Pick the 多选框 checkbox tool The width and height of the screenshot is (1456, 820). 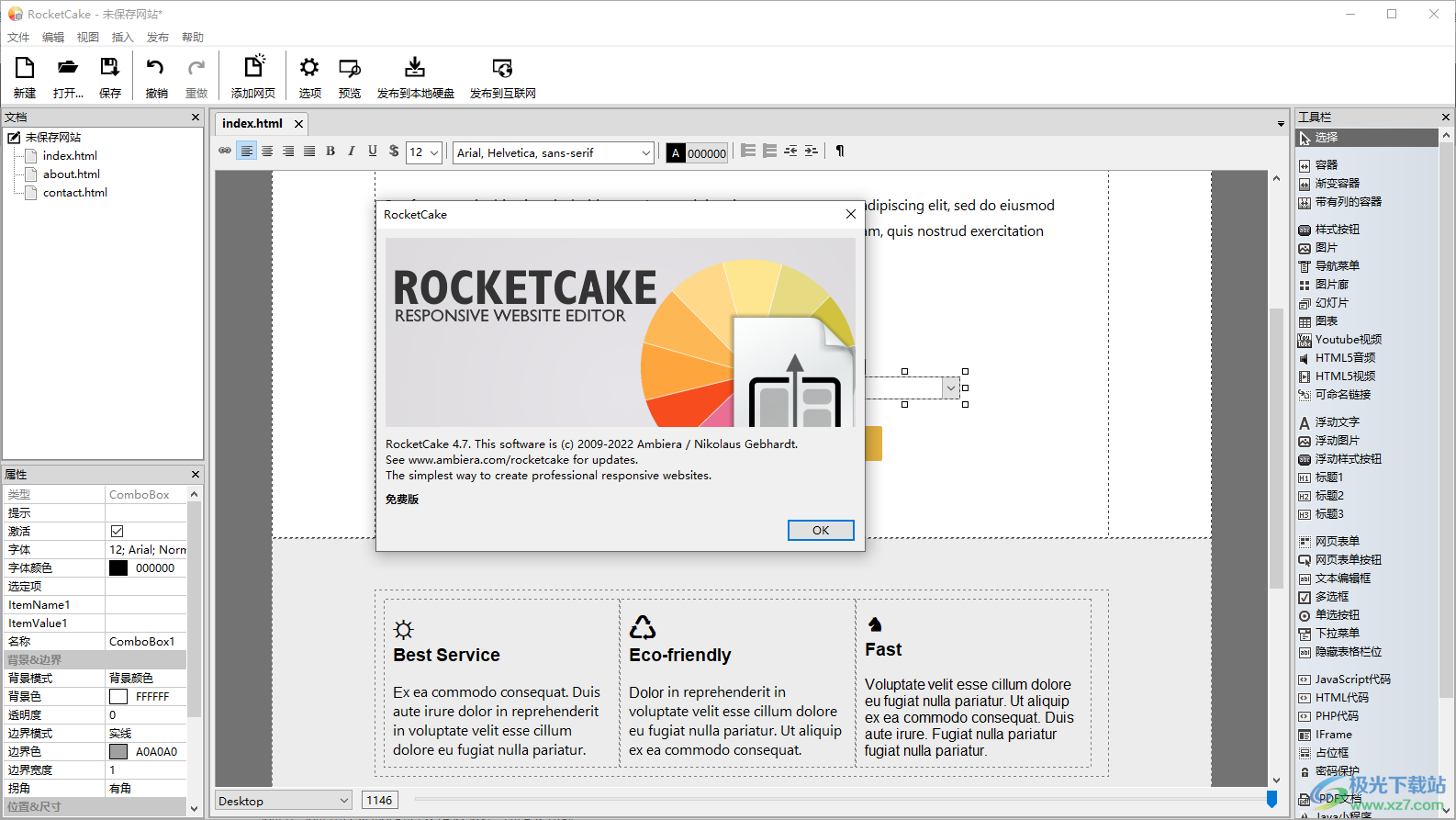click(x=1323, y=597)
